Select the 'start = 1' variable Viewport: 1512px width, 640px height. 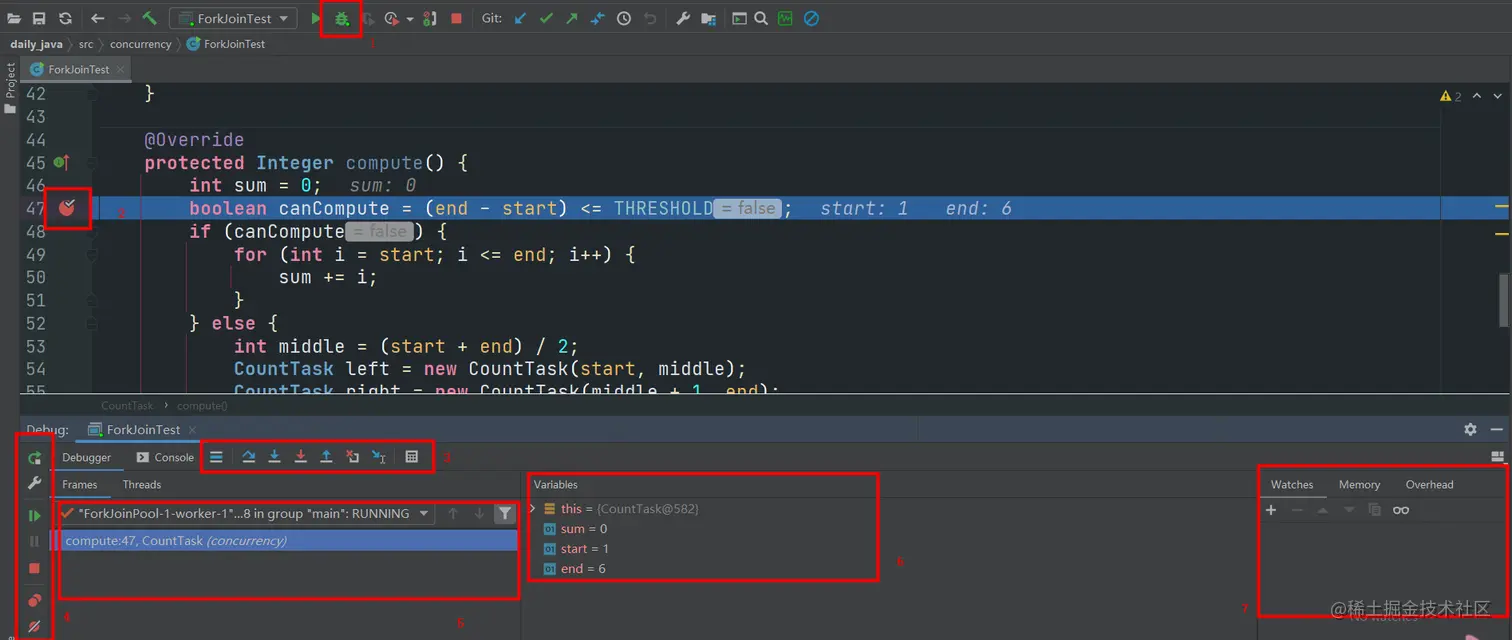(x=575, y=549)
